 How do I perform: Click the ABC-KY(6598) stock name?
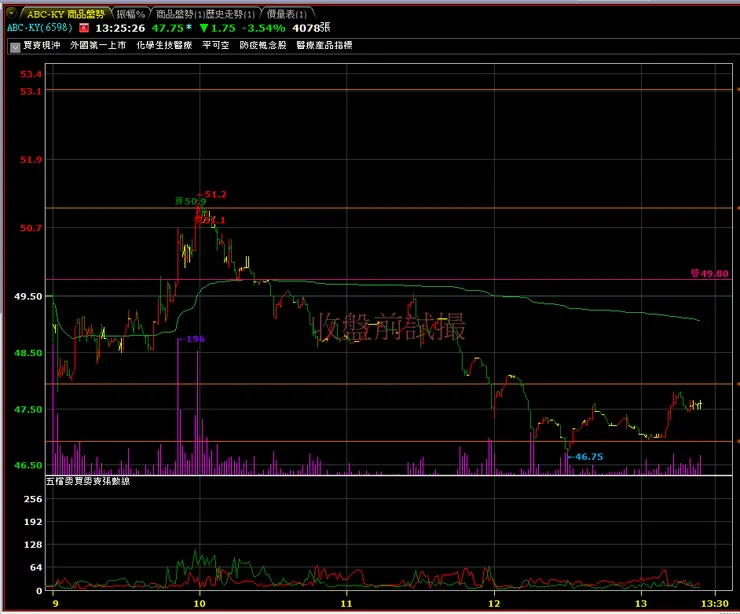pos(40,28)
